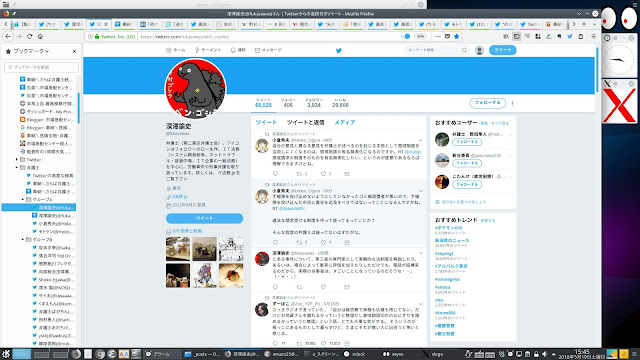
Task: Click in the bookmarks search field
Action: [x=41, y=67]
